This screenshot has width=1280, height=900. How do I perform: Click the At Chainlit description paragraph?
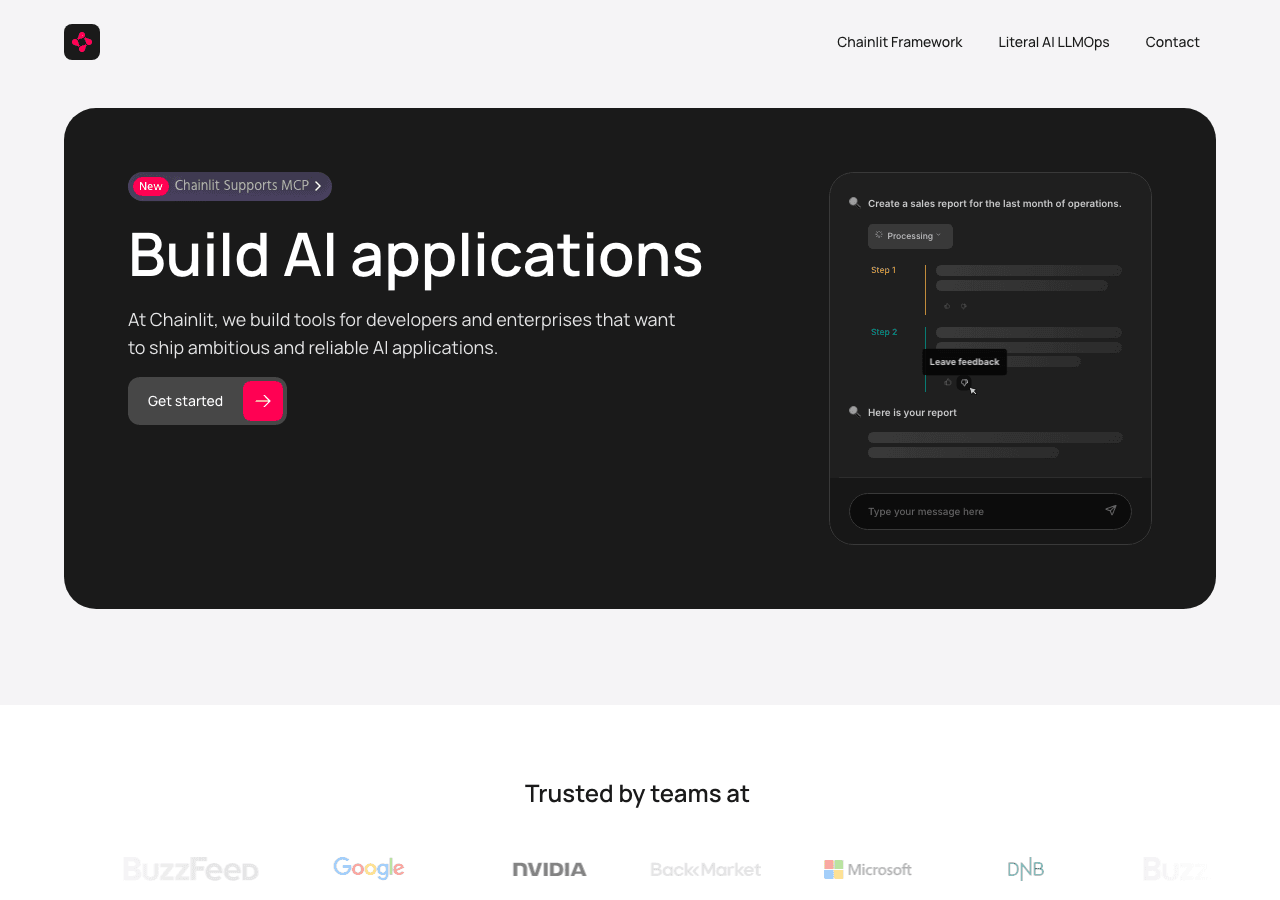coord(402,333)
